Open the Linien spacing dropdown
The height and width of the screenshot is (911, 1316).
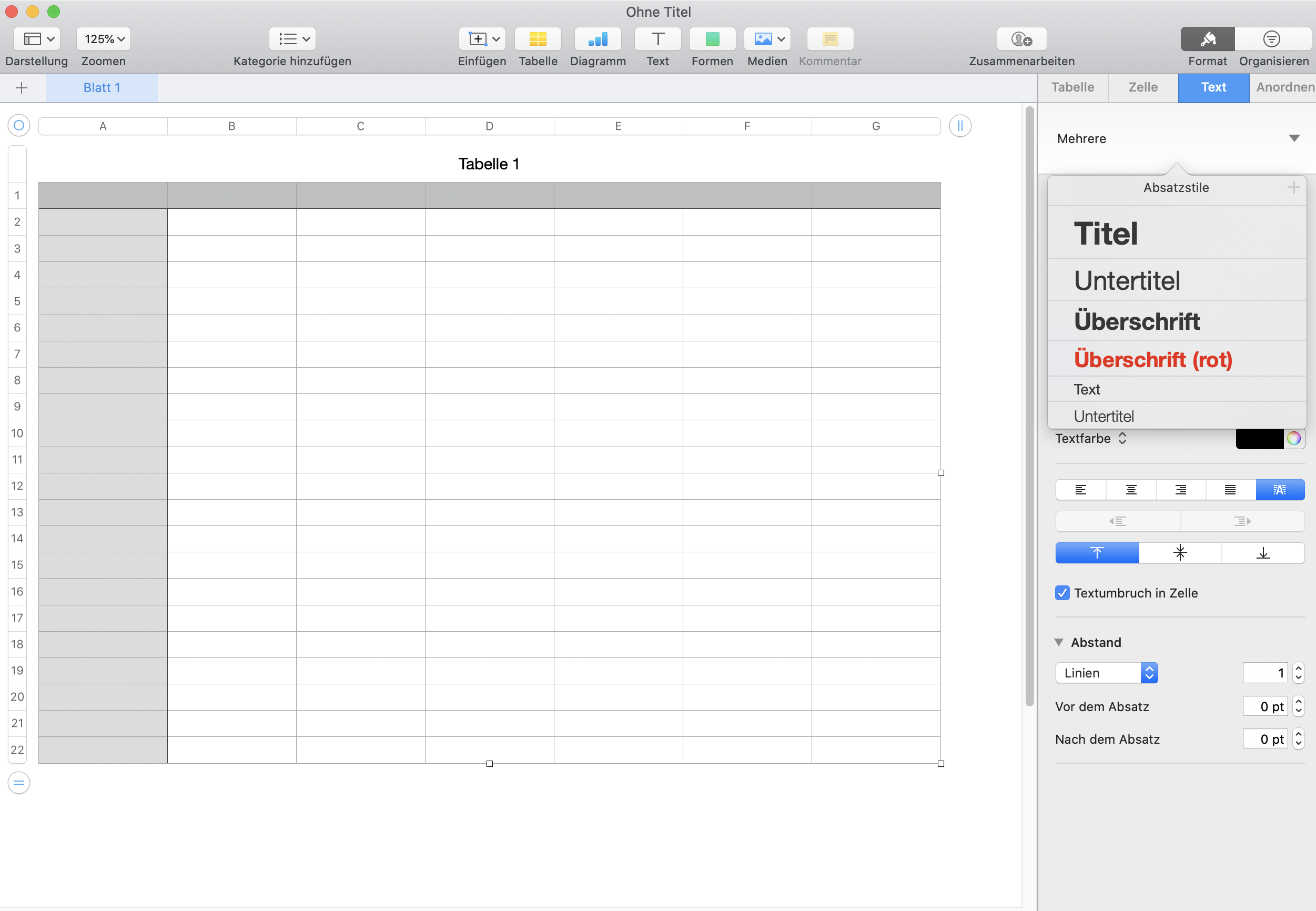point(1106,673)
